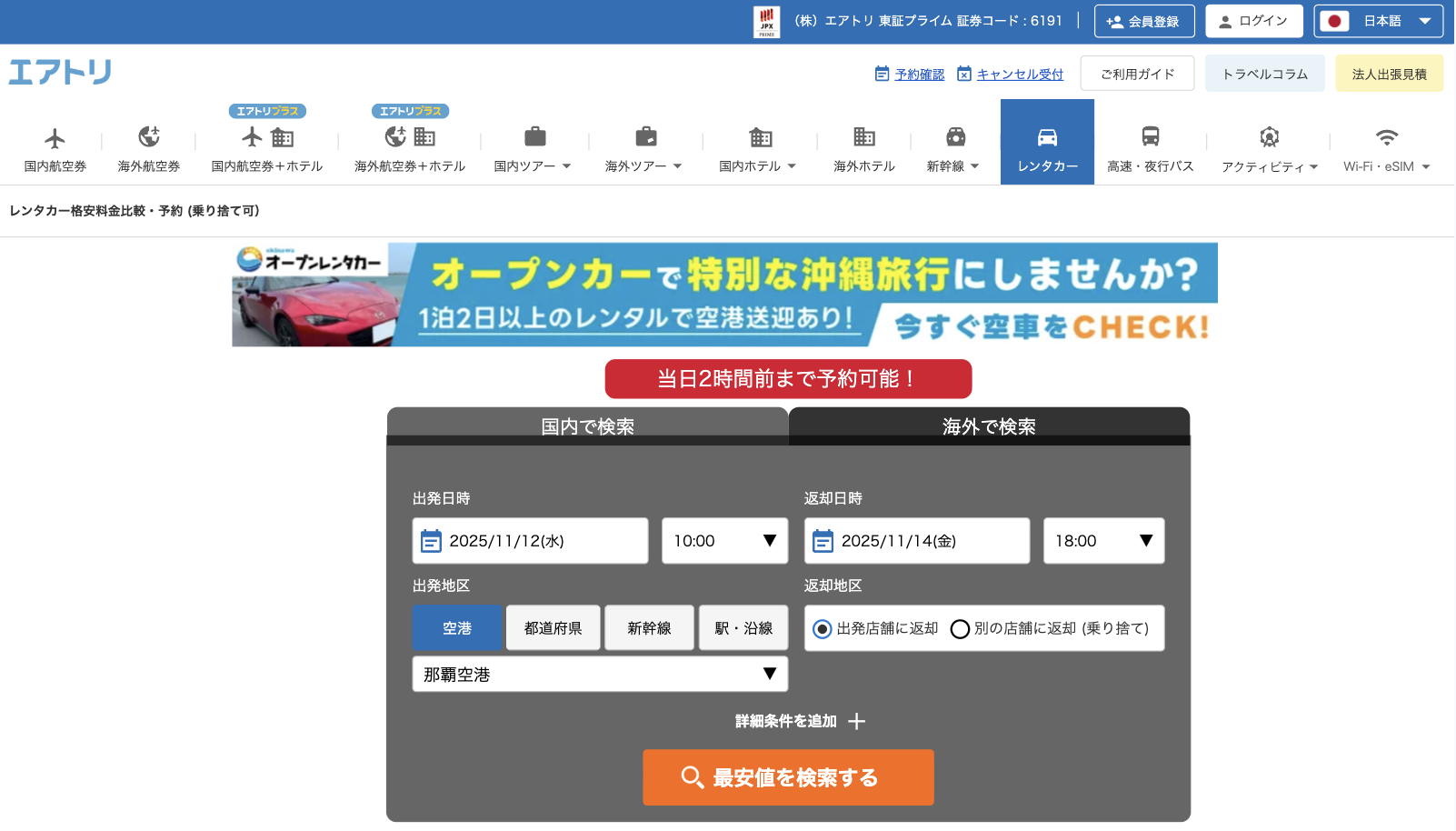1456x831 pixels.
Task: Select the highway and night bus icon
Action: pos(1150,137)
